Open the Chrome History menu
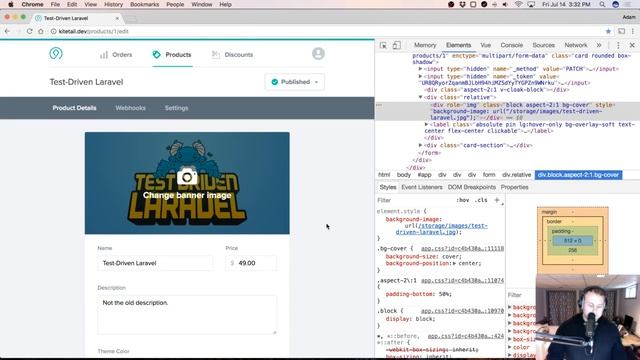Screen dimensions: 640x360 113,4
